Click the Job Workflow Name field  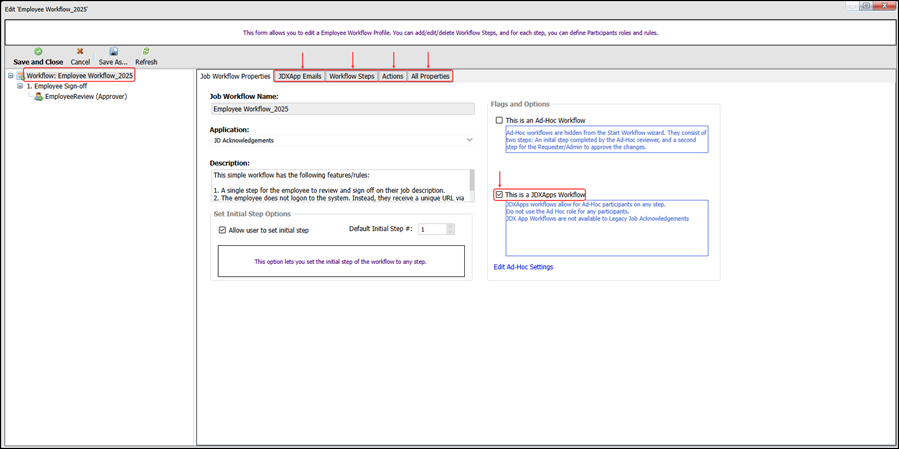341,109
